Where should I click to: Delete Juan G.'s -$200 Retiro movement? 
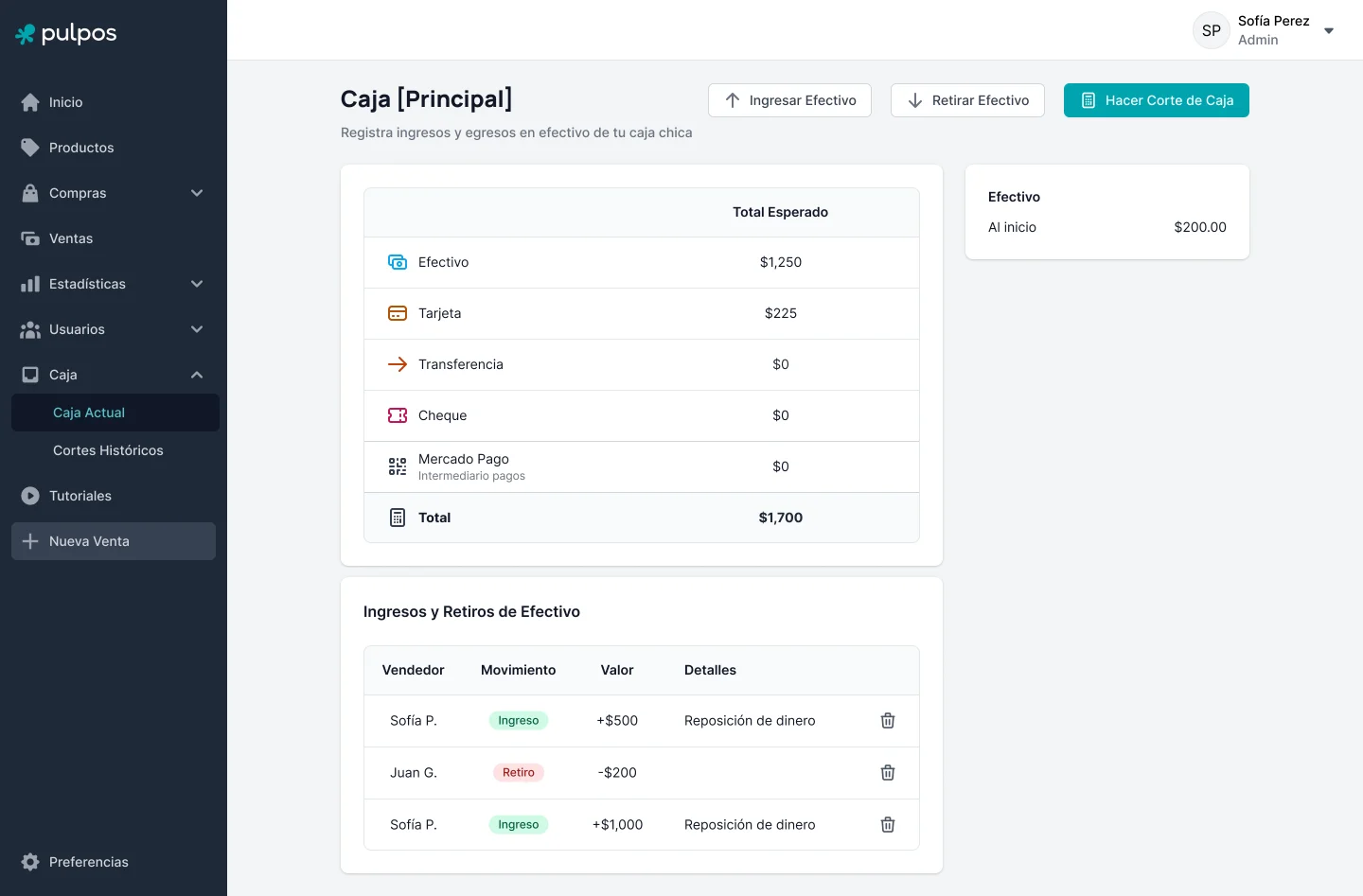point(888,773)
